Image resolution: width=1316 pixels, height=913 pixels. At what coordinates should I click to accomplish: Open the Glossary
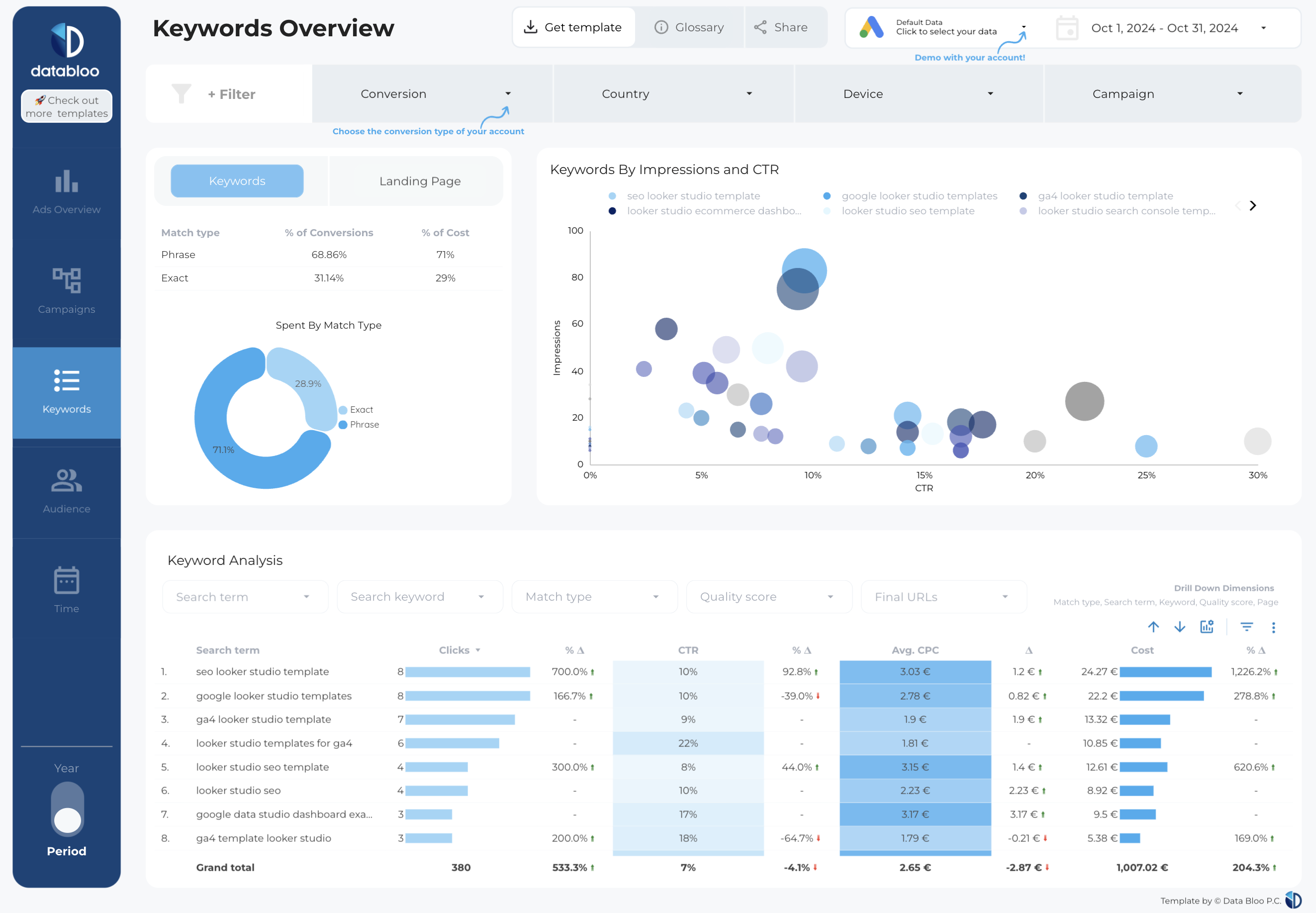click(689, 27)
